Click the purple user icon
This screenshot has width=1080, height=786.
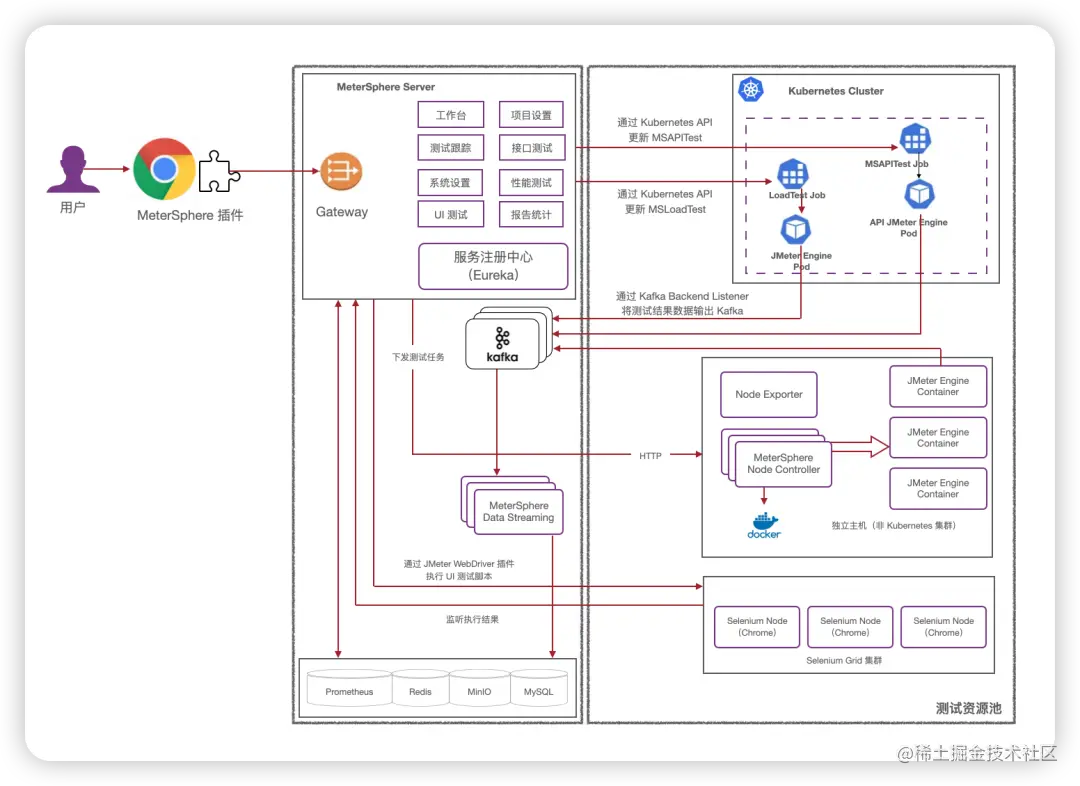[x=72, y=169]
